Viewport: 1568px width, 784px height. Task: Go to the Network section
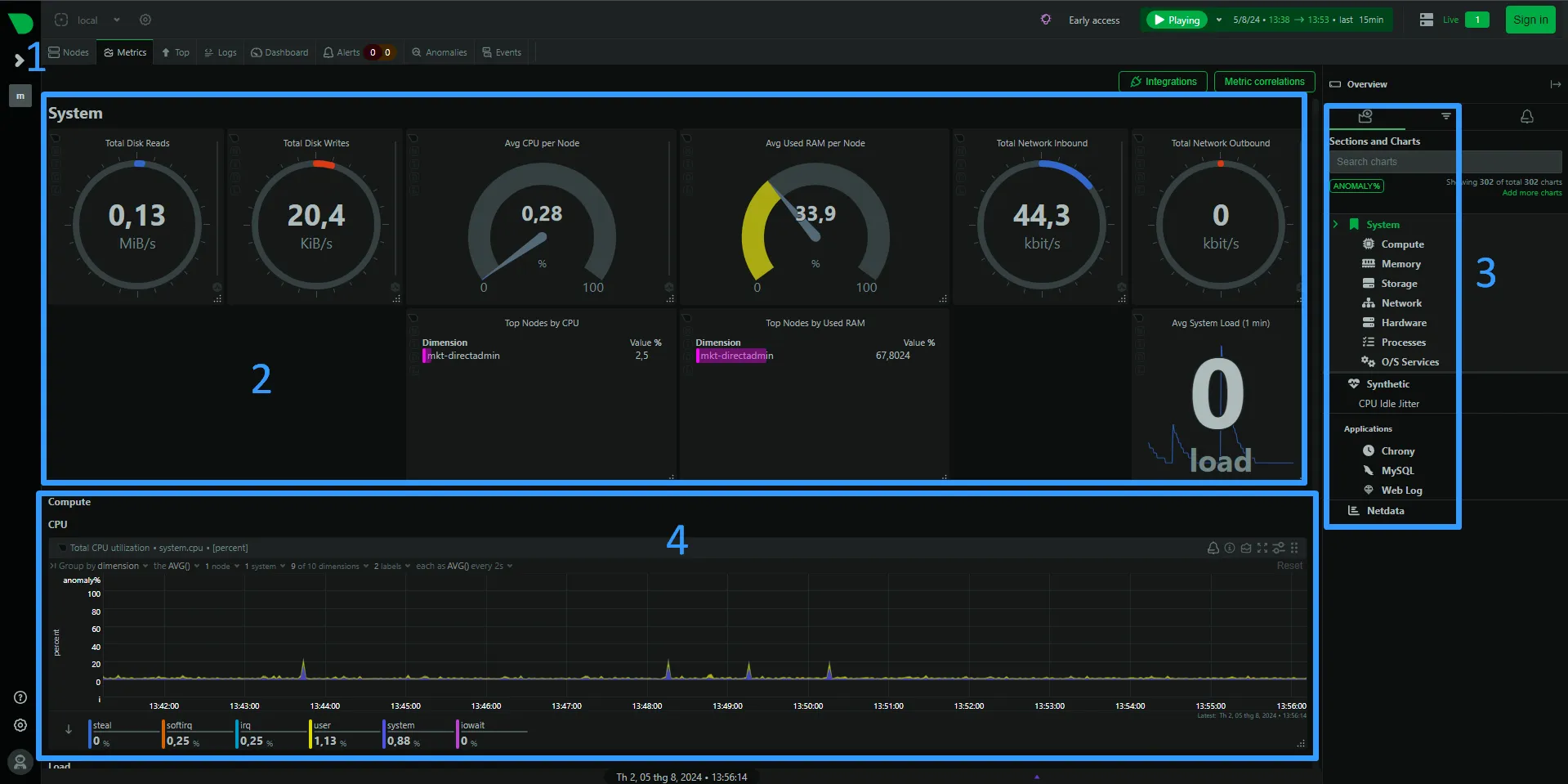pyautogui.click(x=1401, y=303)
